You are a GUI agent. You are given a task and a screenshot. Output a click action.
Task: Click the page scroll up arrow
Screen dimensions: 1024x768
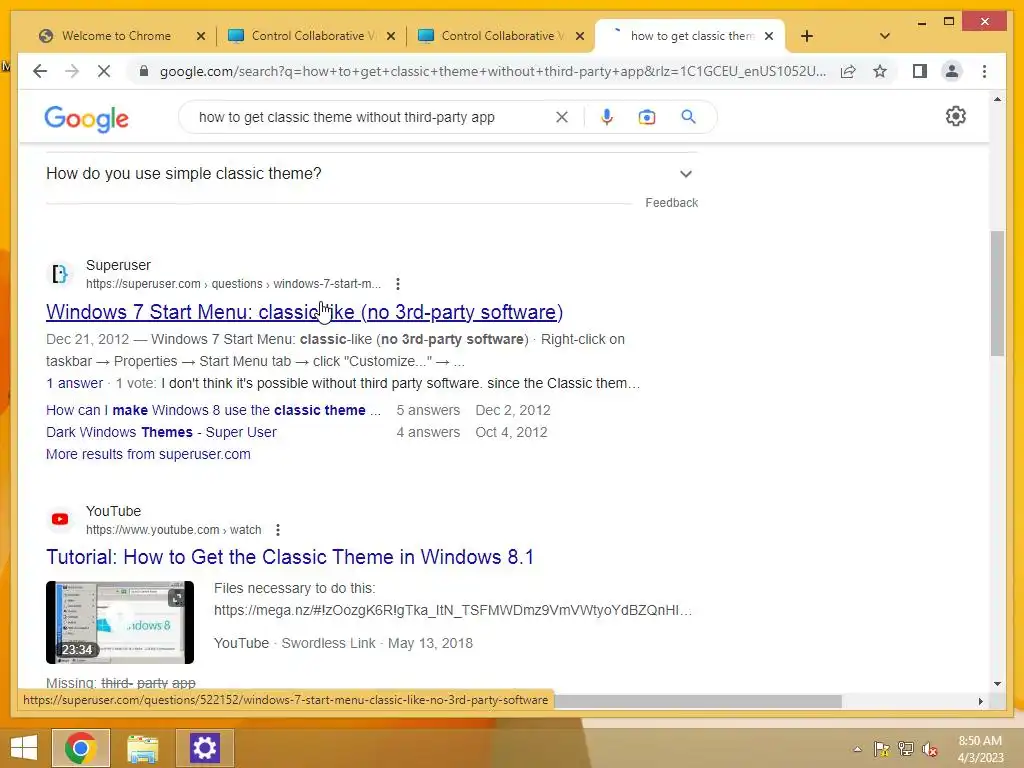997,99
